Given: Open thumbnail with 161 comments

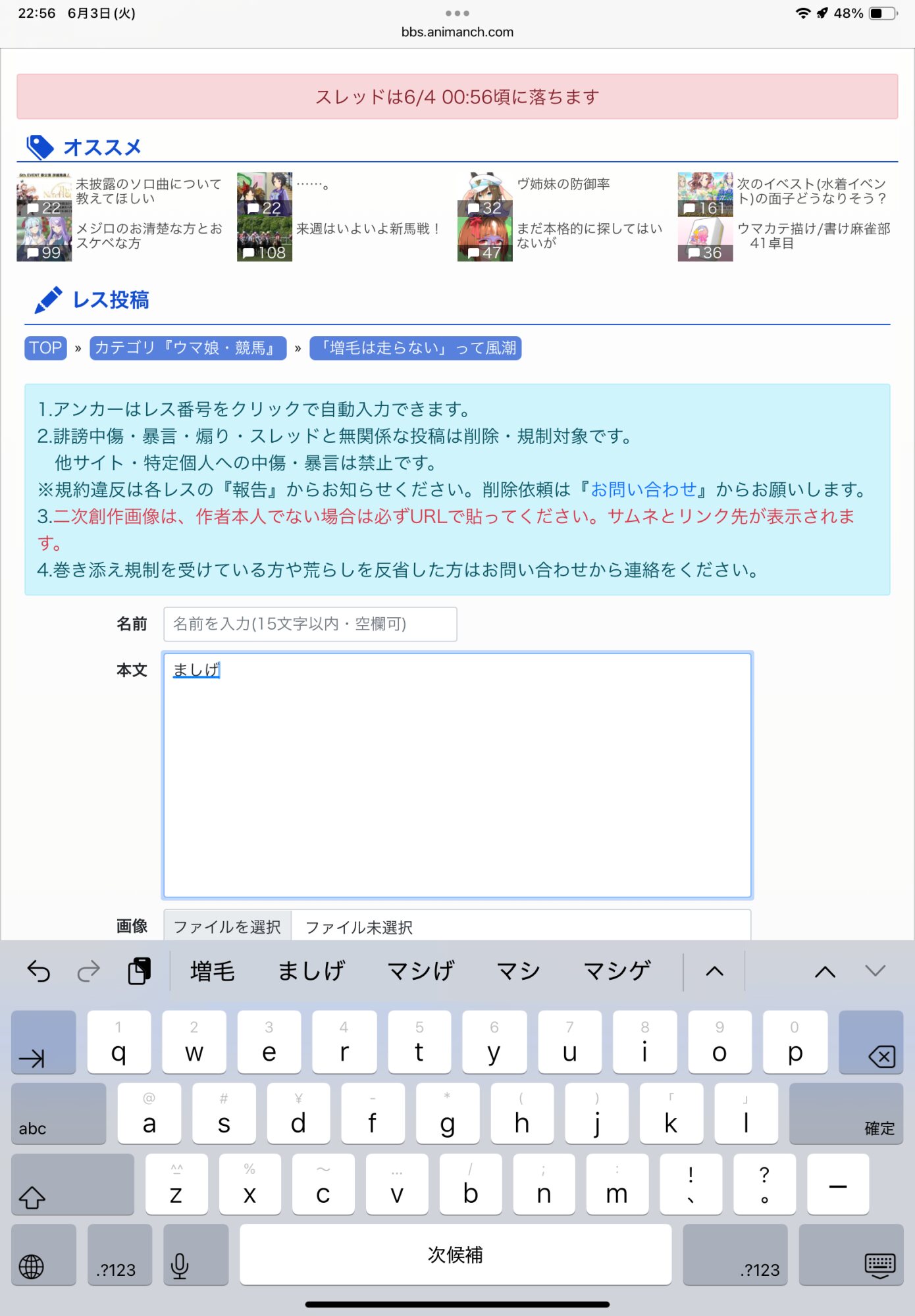Looking at the screenshot, I should 705,195.
